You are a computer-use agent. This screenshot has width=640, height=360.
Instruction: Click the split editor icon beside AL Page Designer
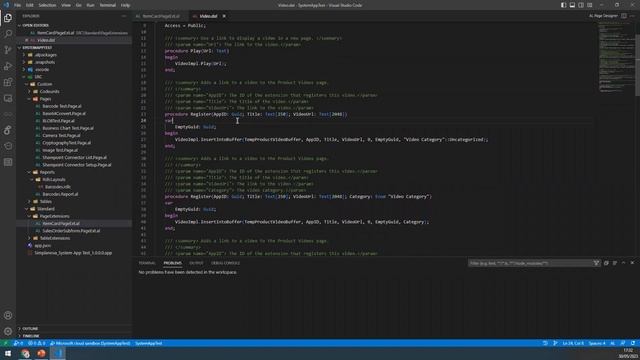pyautogui.click(x=624, y=16)
